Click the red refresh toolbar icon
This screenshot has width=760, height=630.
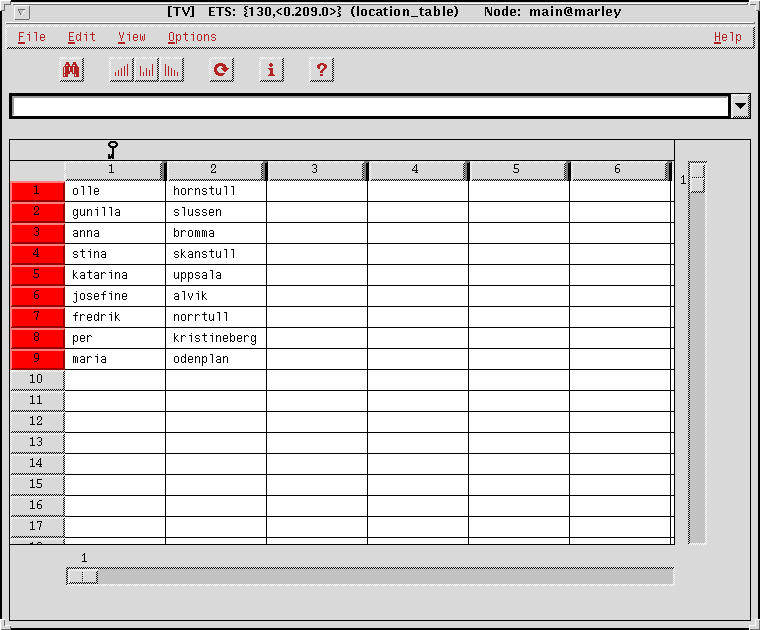click(222, 70)
